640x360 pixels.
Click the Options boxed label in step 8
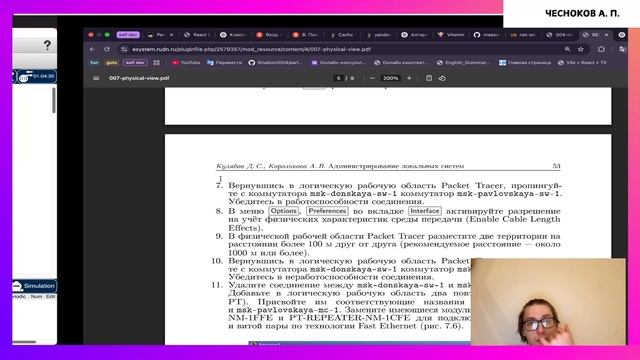pos(283,211)
